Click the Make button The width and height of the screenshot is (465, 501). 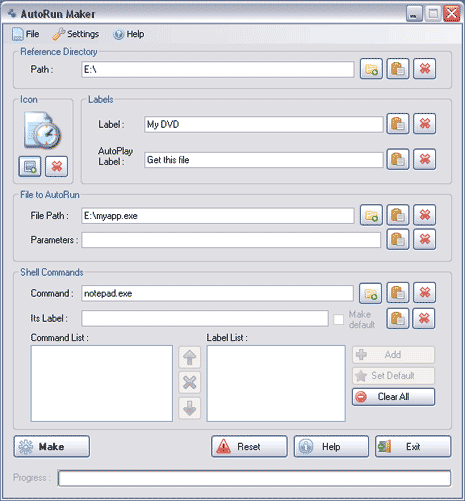pos(52,446)
